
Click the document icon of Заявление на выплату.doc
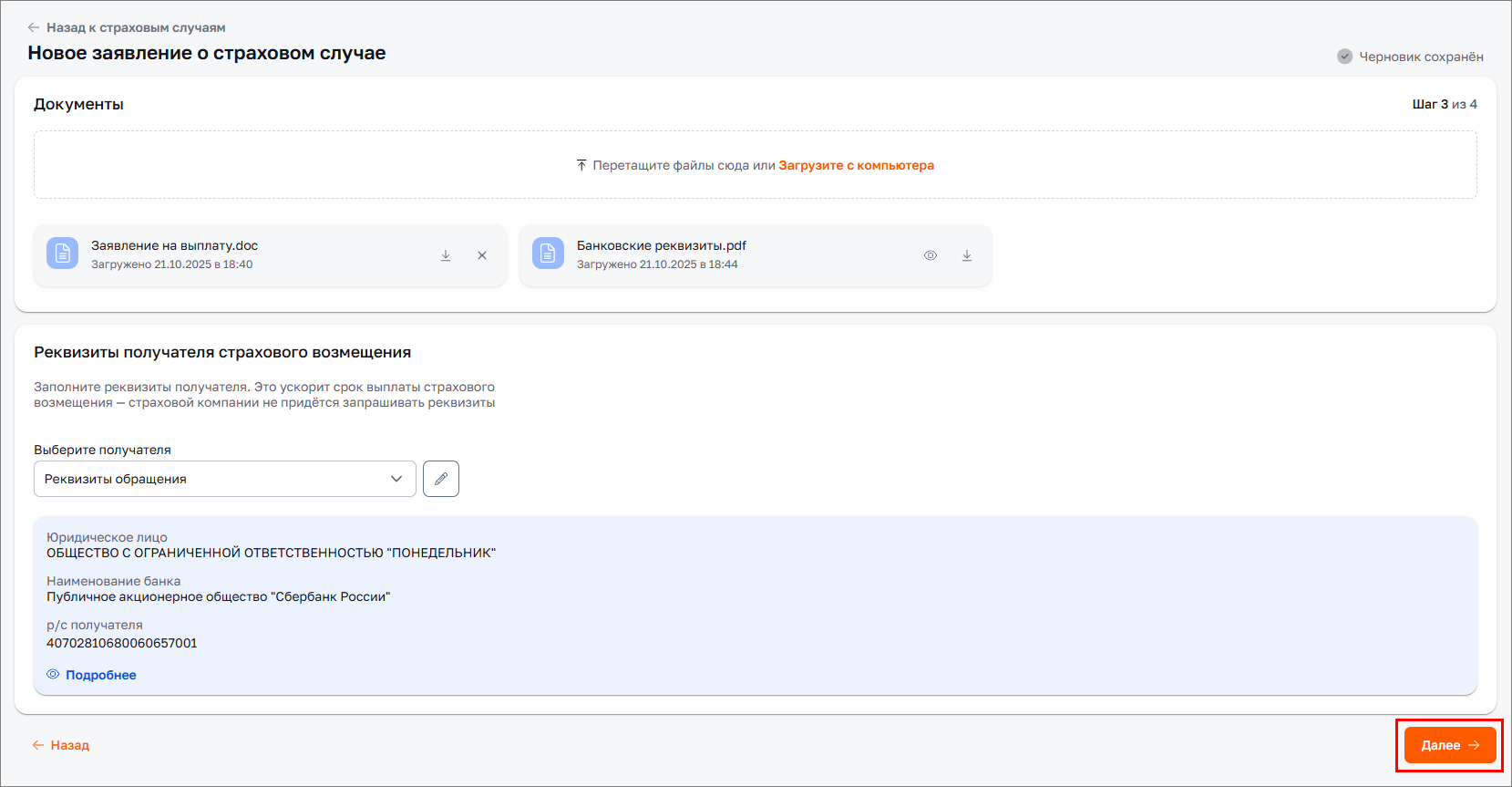[63, 254]
